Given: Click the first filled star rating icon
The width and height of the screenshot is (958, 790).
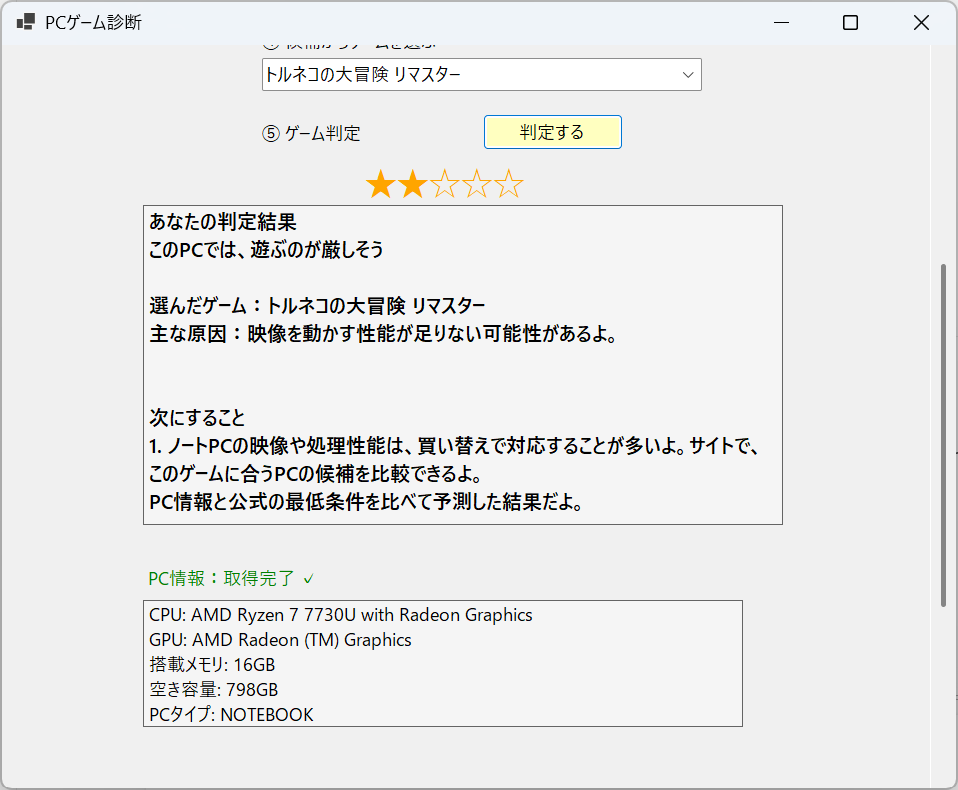Looking at the screenshot, I should 381,184.
